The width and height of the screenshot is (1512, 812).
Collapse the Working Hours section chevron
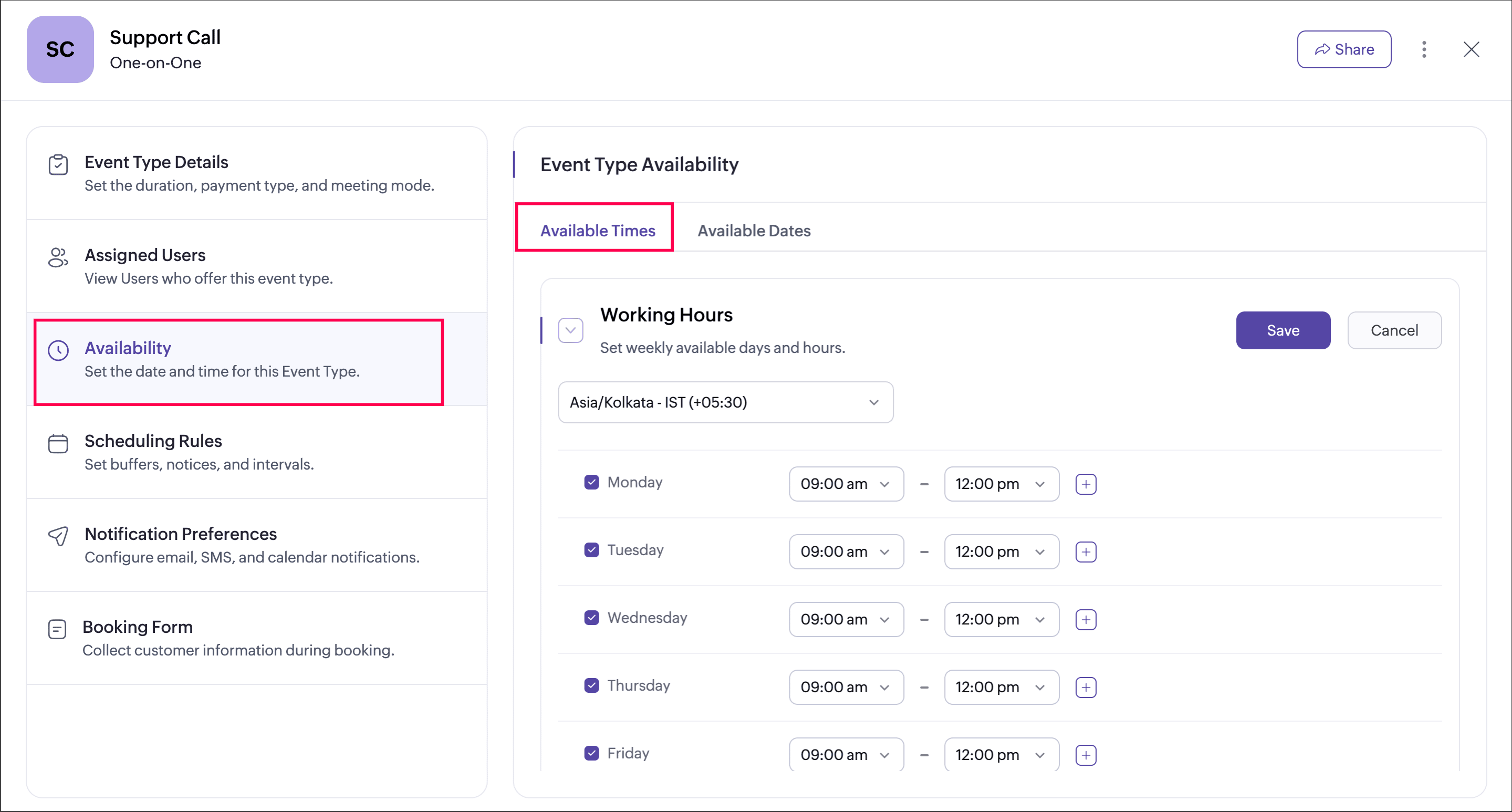pos(570,330)
